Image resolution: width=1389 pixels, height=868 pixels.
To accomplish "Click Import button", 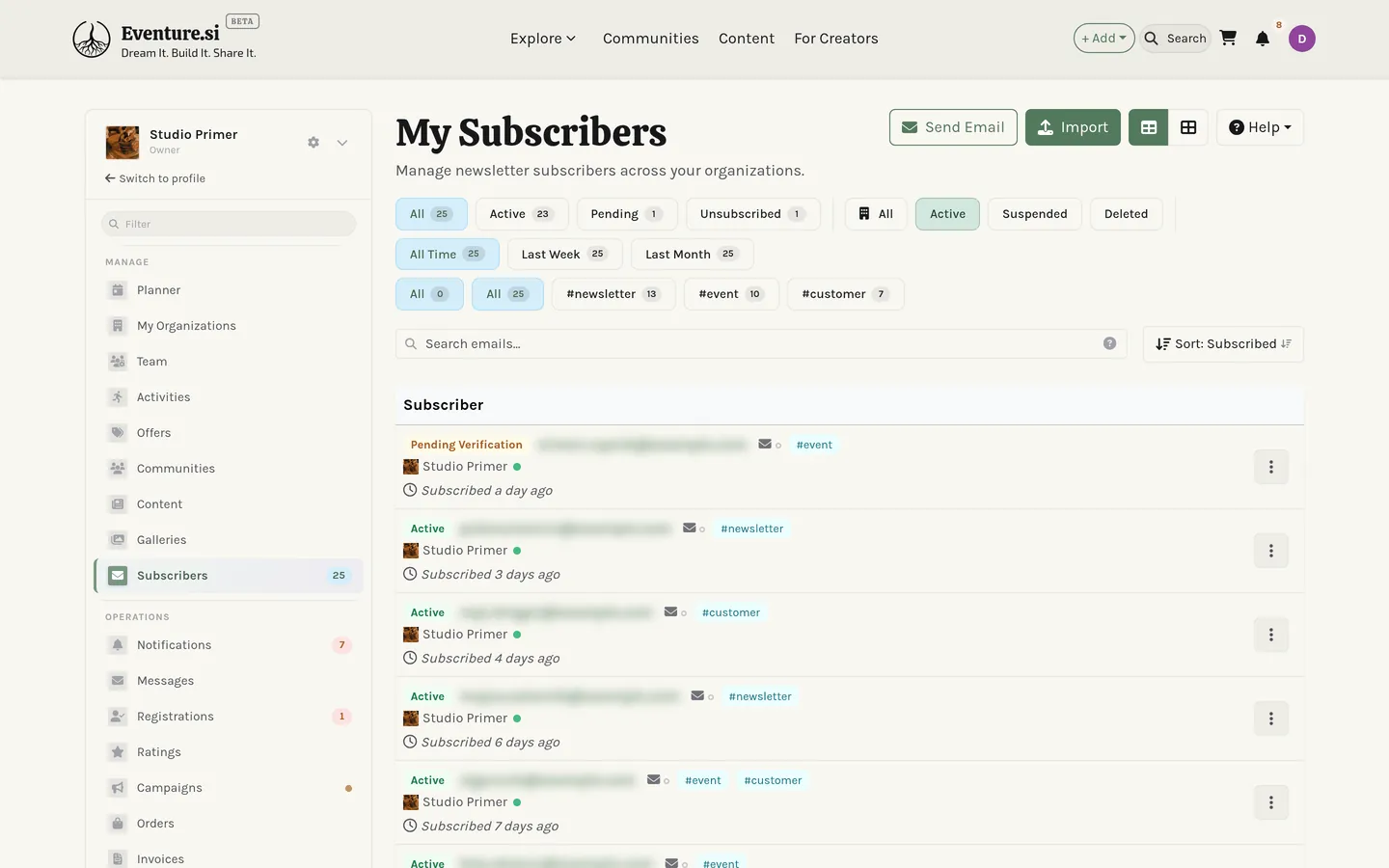I will click(1073, 127).
